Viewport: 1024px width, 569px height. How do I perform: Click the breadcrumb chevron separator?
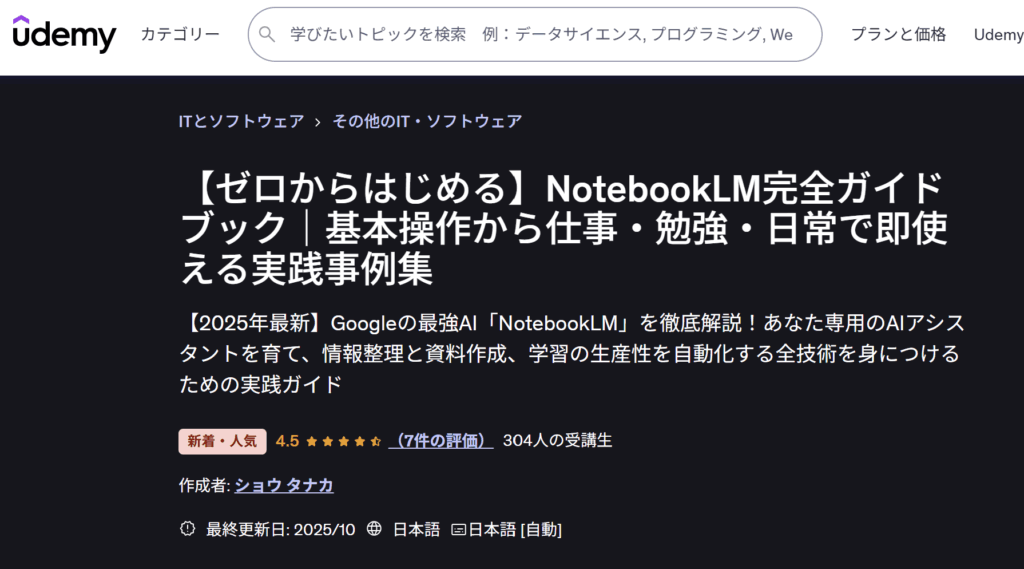(x=317, y=122)
